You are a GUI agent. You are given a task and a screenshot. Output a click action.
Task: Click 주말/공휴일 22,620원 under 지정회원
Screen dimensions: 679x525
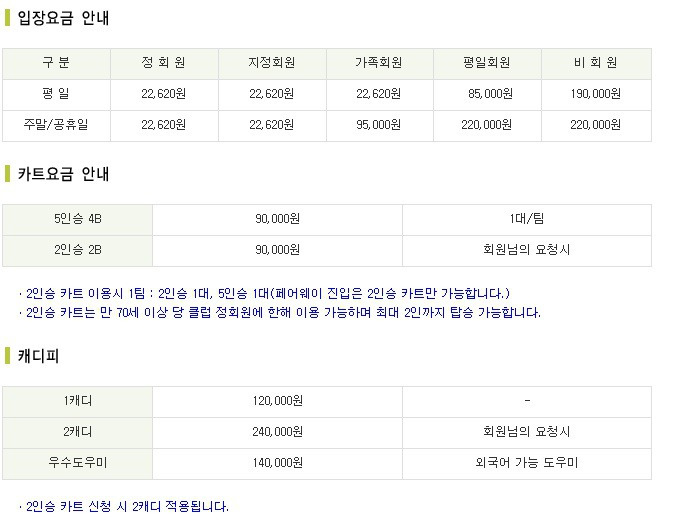click(x=272, y=125)
